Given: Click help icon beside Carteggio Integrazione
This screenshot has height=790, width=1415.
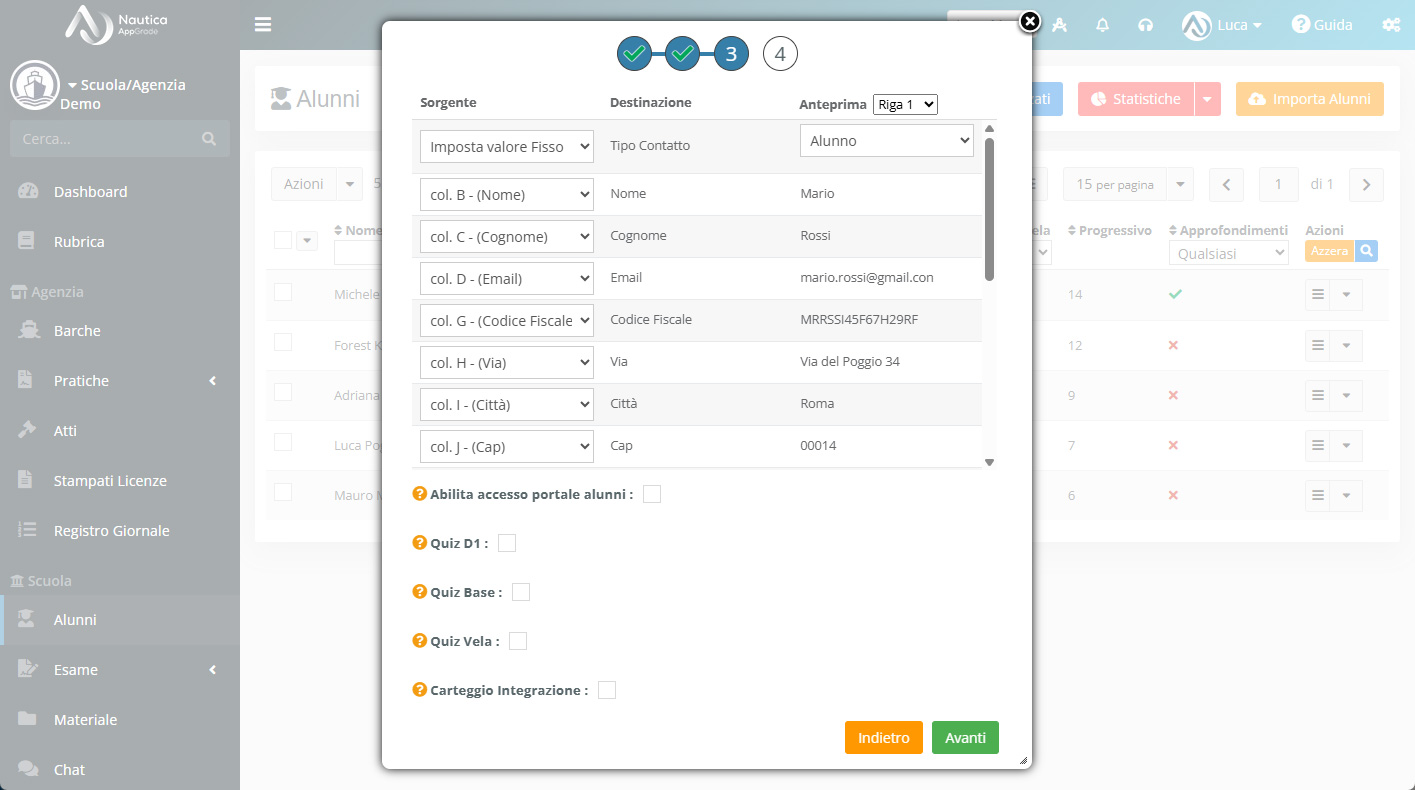Looking at the screenshot, I should pos(420,690).
